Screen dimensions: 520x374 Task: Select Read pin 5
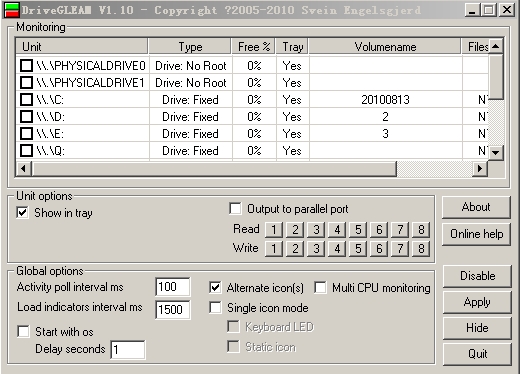click(x=358, y=230)
